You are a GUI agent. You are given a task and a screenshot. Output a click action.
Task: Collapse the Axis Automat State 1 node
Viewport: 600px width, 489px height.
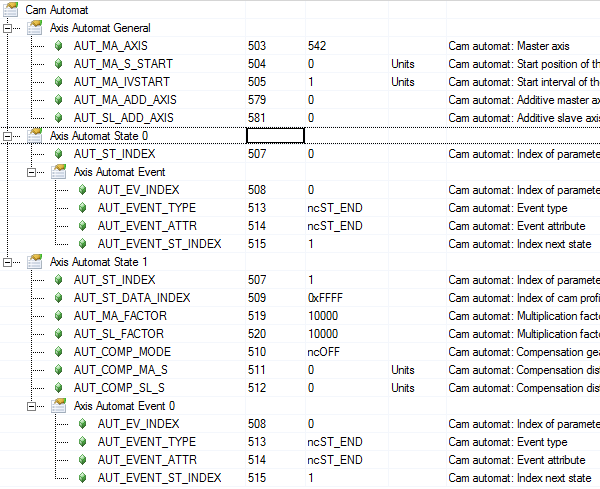point(7,262)
